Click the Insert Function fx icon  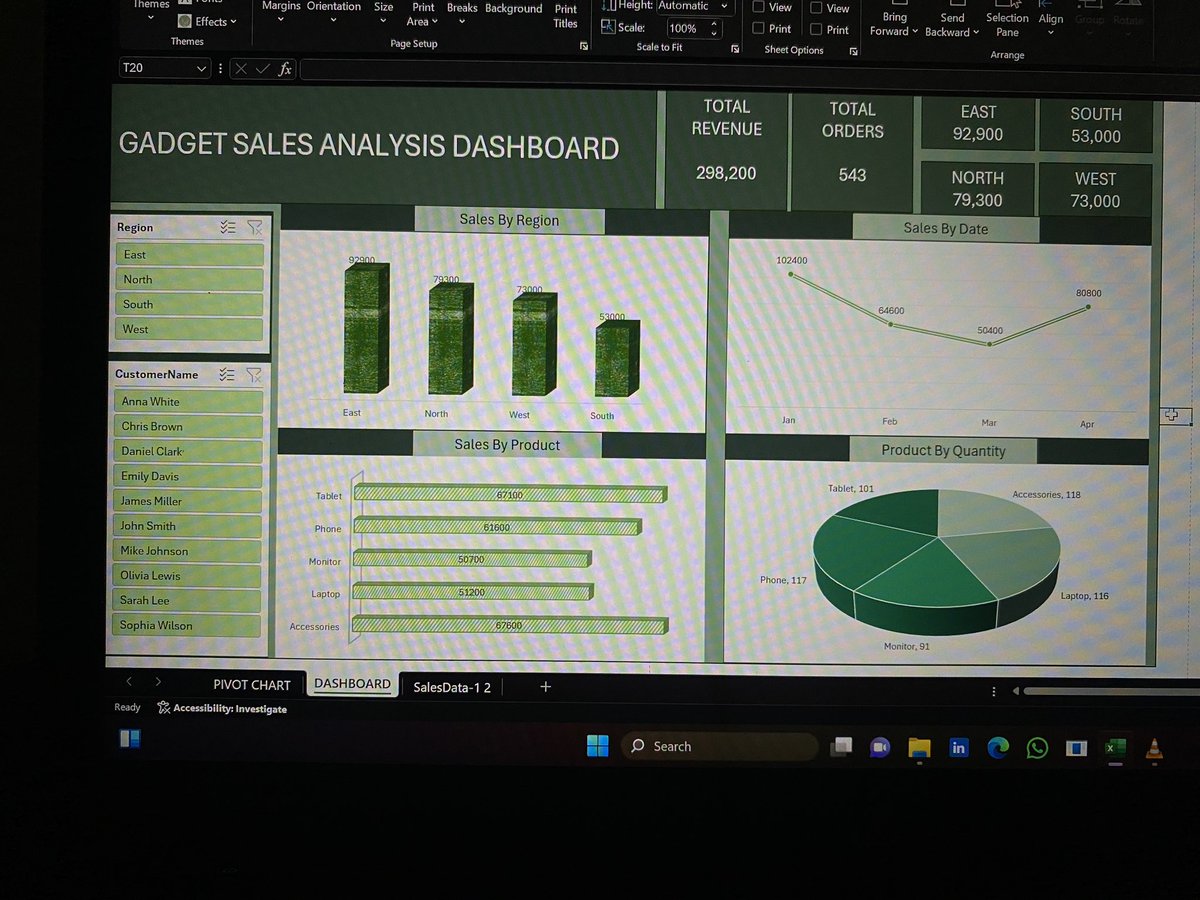tap(285, 69)
